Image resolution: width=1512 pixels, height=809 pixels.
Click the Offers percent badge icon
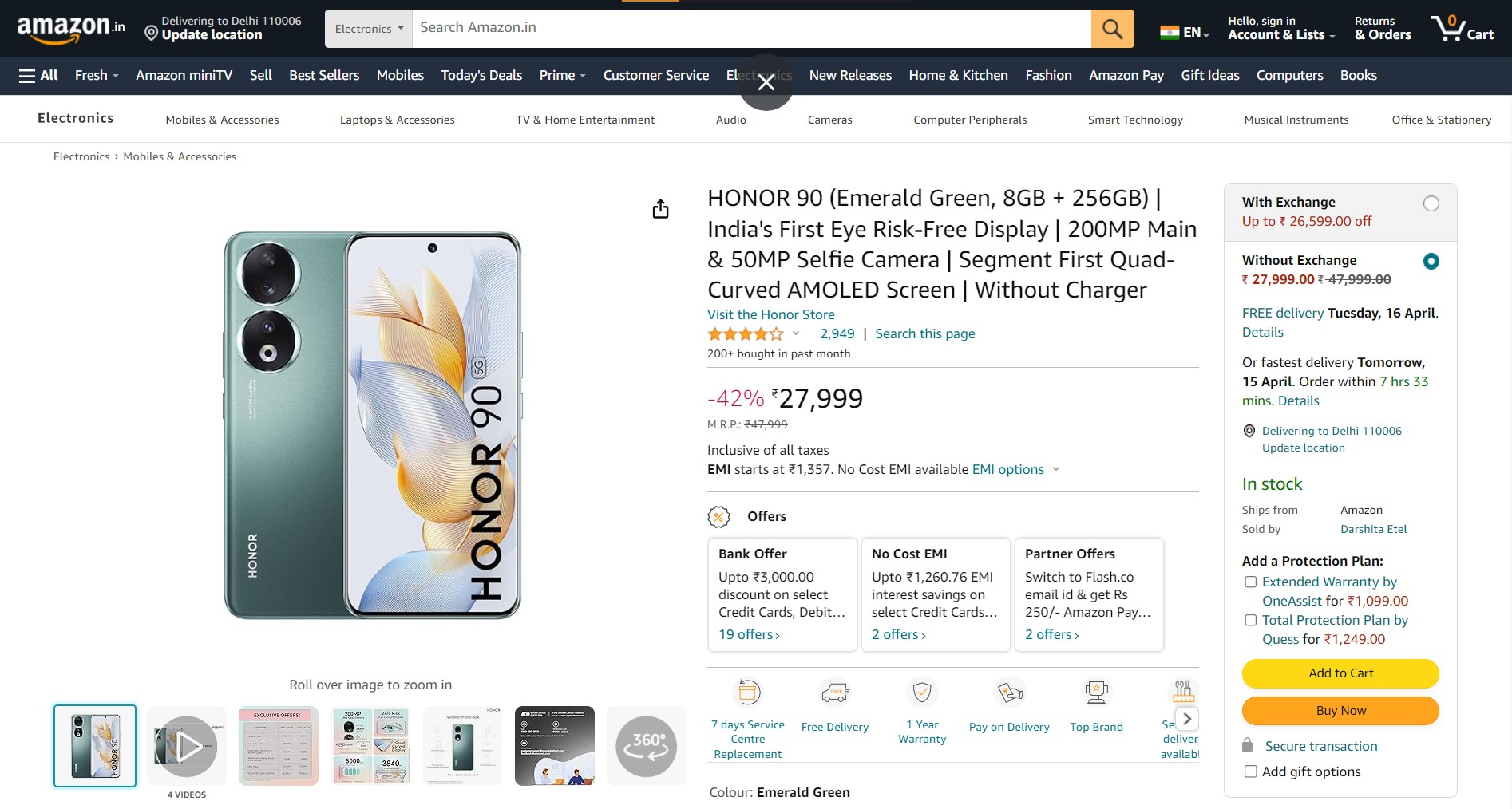coord(719,516)
